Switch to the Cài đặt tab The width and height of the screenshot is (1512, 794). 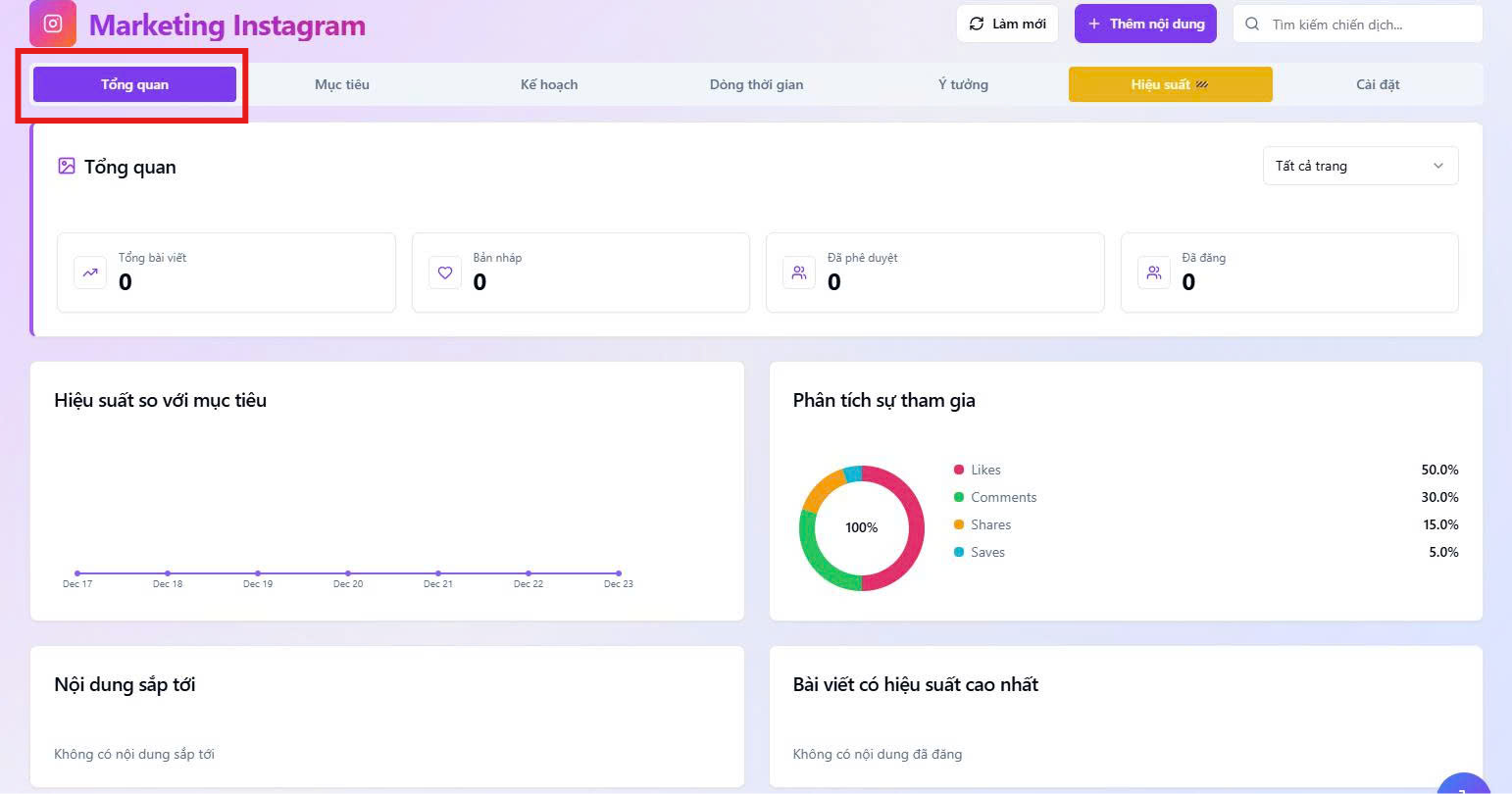(x=1378, y=84)
